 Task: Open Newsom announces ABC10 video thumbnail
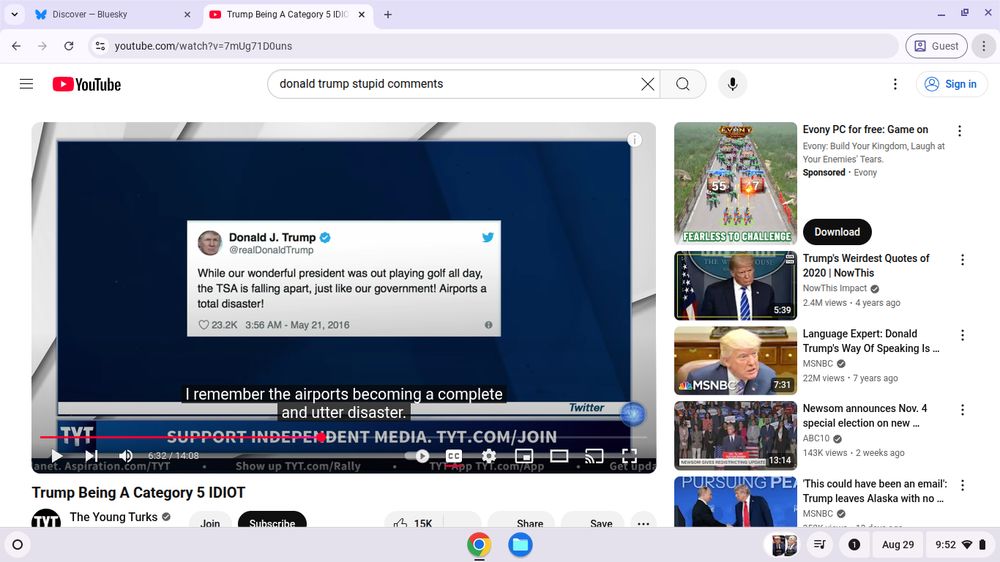[x=735, y=436]
